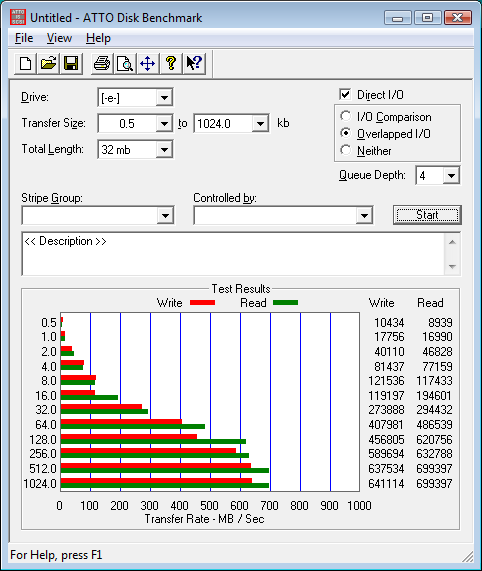Open a saved benchmark file icon
Image resolution: width=482 pixels, height=571 pixels.
48,64
